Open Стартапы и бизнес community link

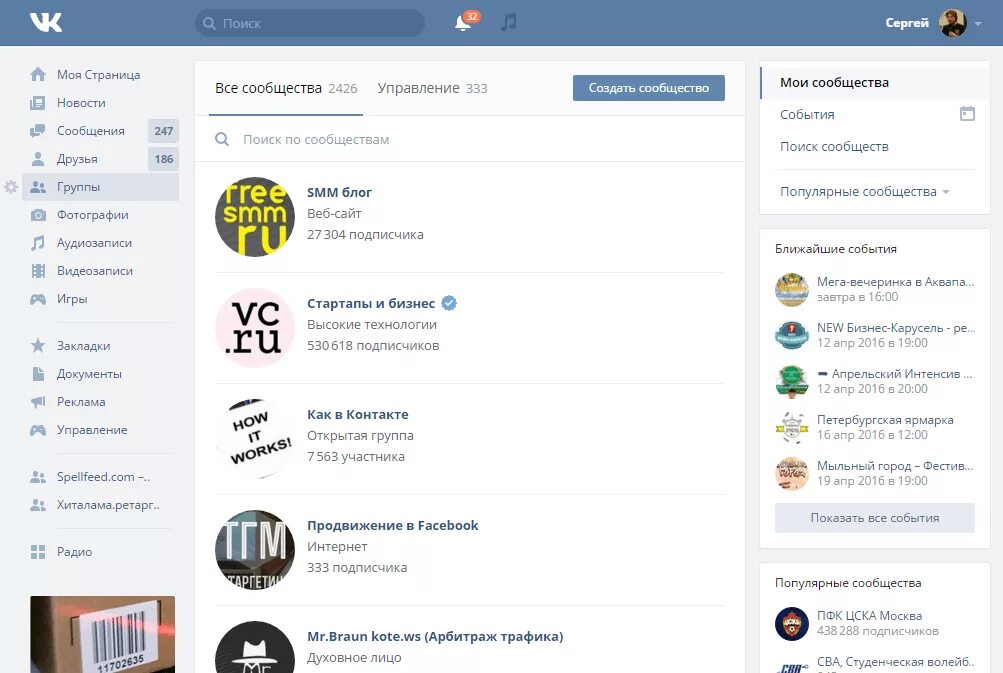pos(371,303)
